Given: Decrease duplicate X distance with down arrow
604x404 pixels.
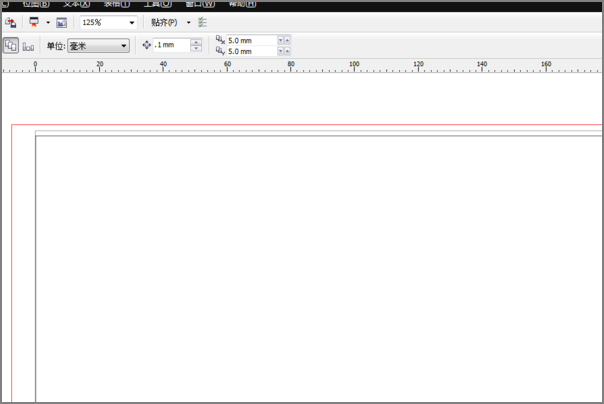Looking at the screenshot, I should (x=280, y=40).
